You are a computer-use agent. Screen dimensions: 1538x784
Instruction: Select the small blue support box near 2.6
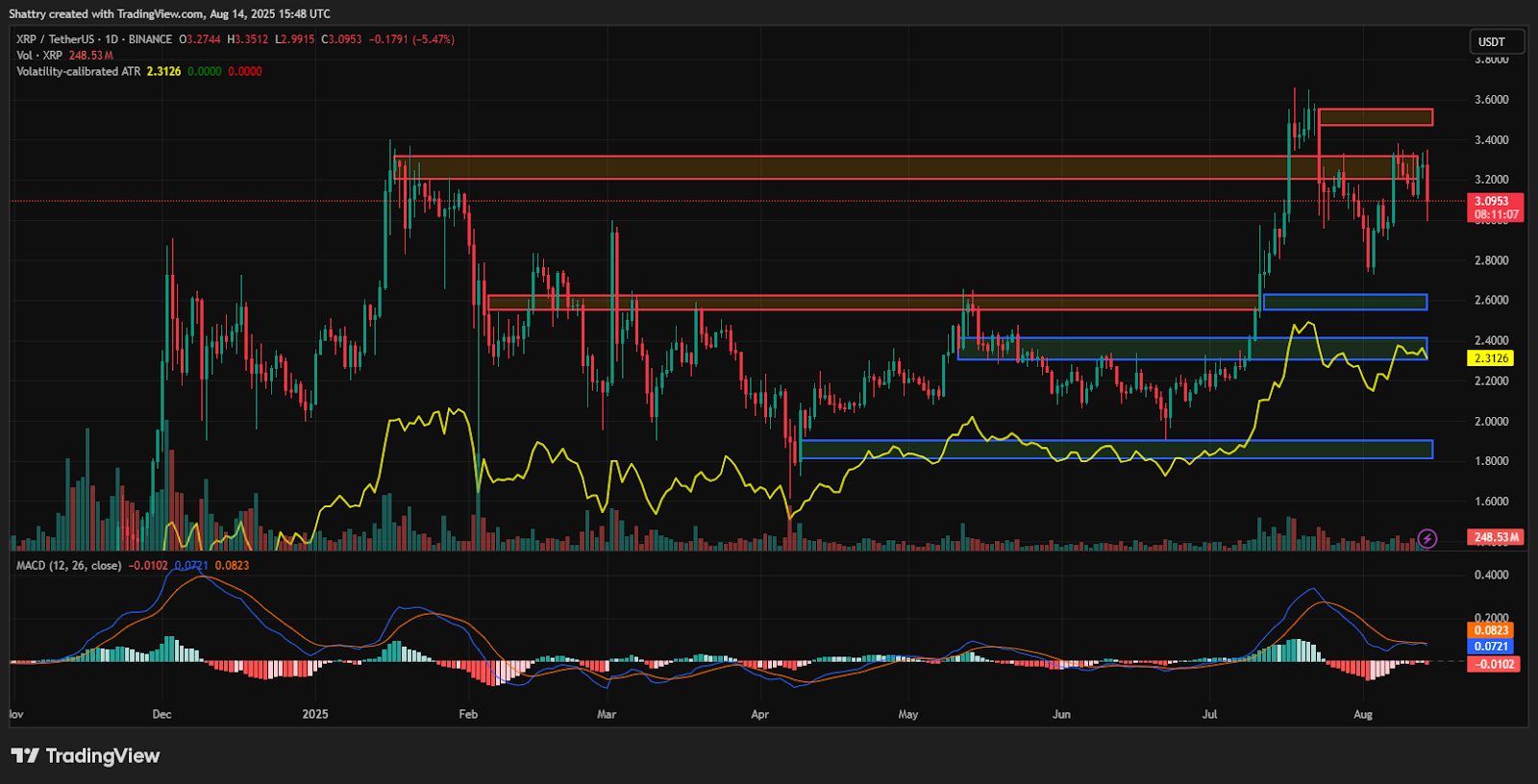pos(1345,302)
